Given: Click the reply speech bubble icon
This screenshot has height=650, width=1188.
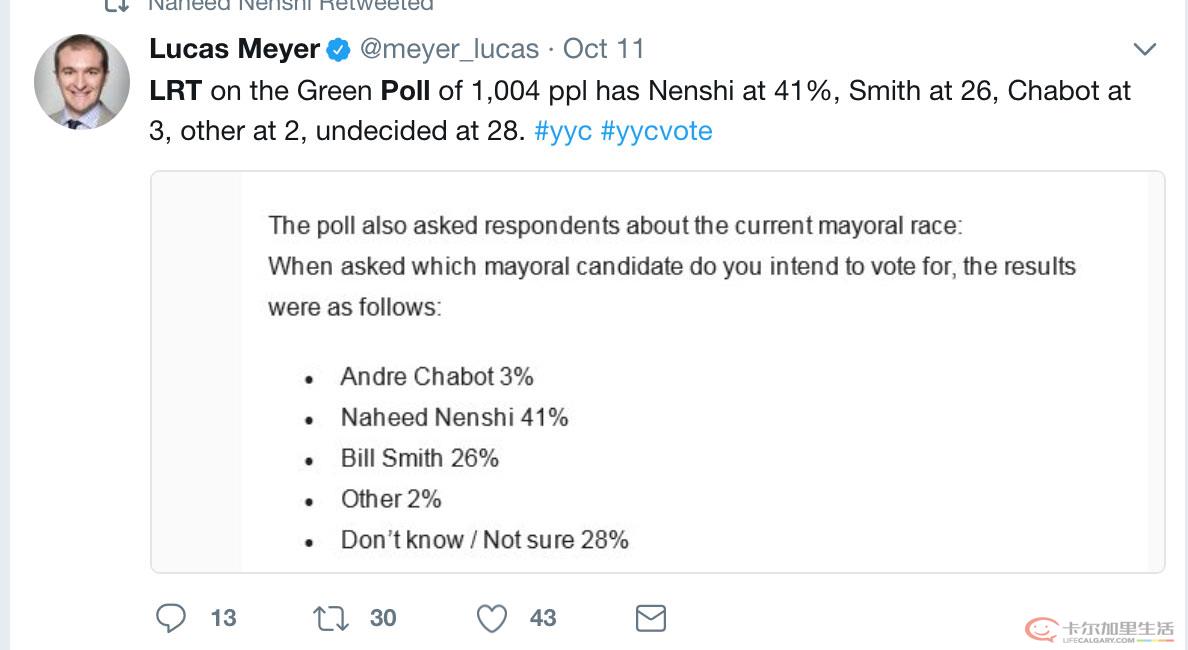Looking at the screenshot, I should point(171,618).
